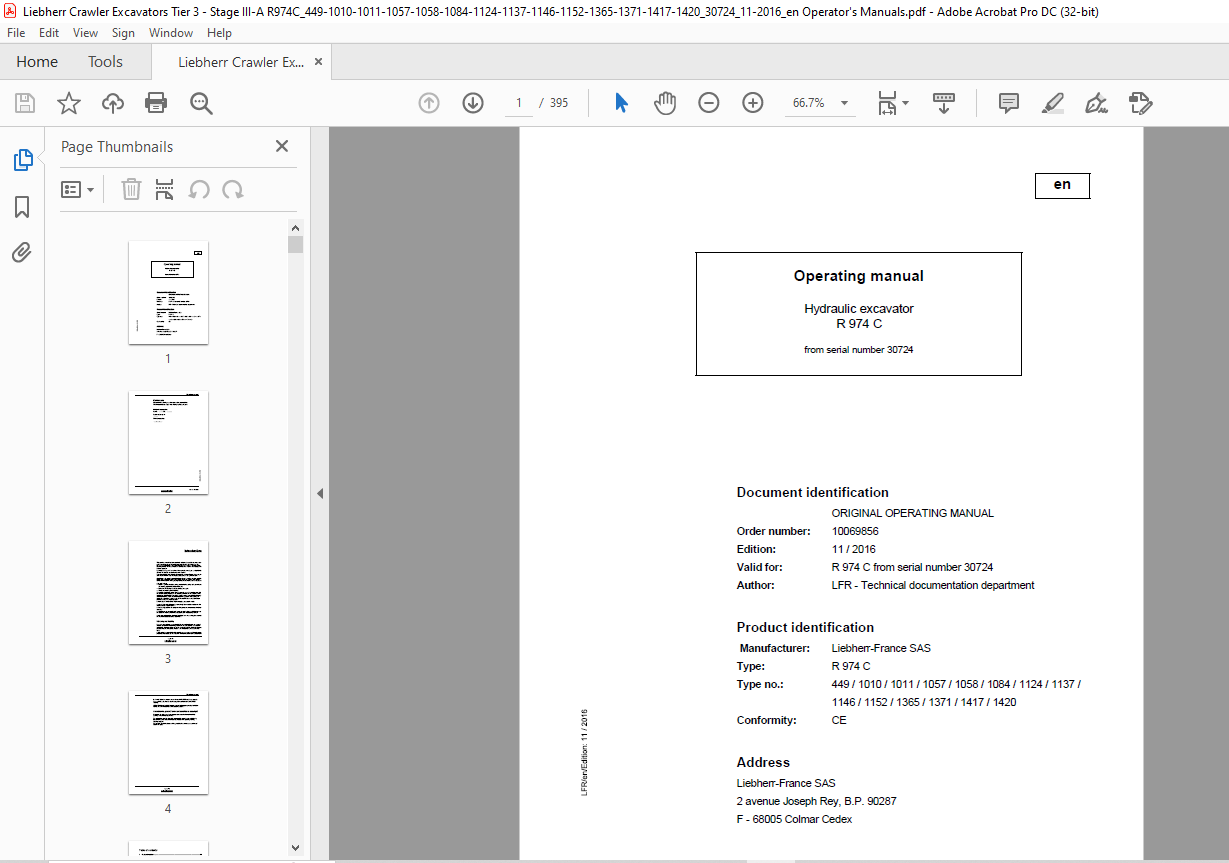Click the 'Operating manual' title text
The image size is (1229, 863).
point(859,276)
